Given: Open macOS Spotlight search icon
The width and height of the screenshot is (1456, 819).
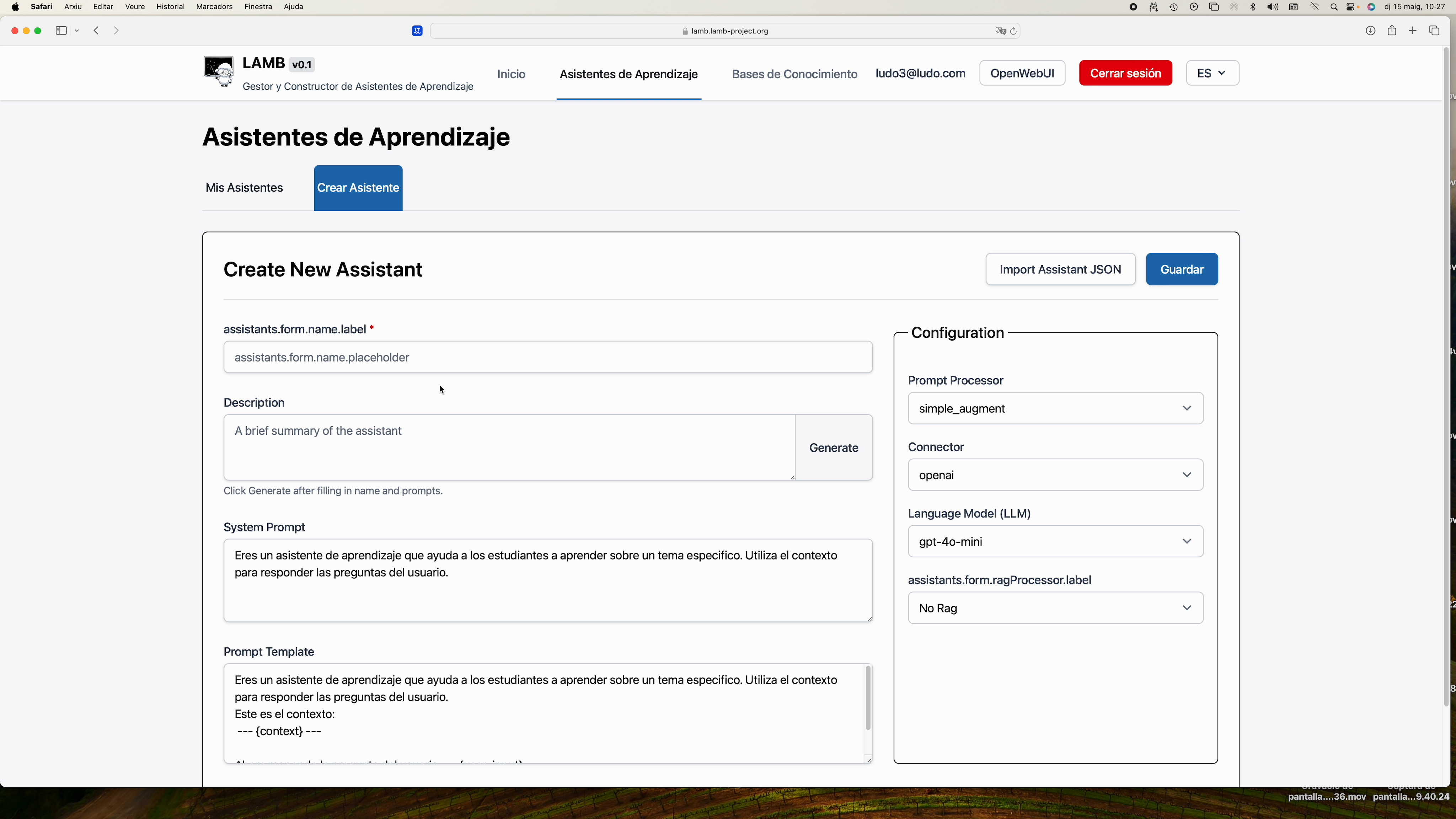Looking at the screenshot, I should click(x=1334, y=7).
